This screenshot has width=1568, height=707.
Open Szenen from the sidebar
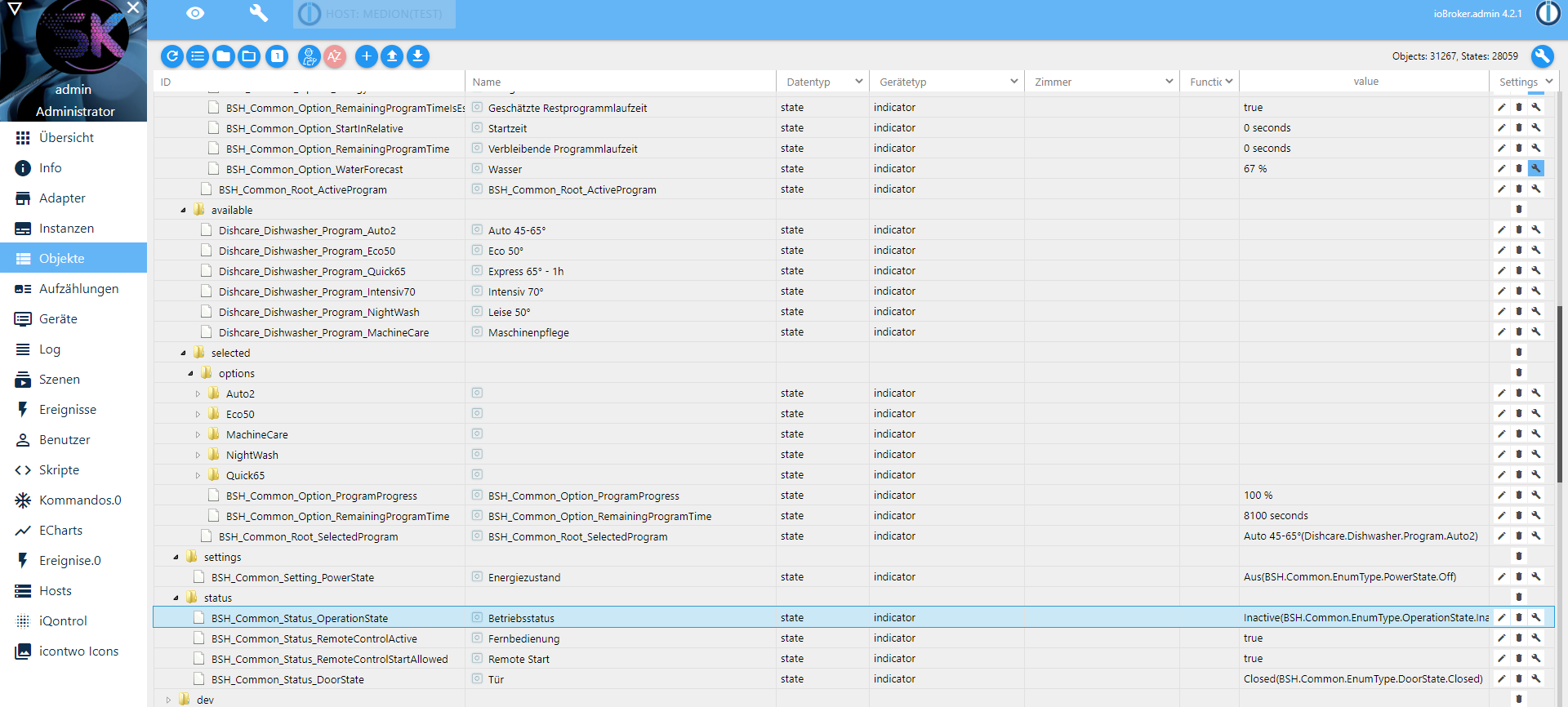coord(73,379)
